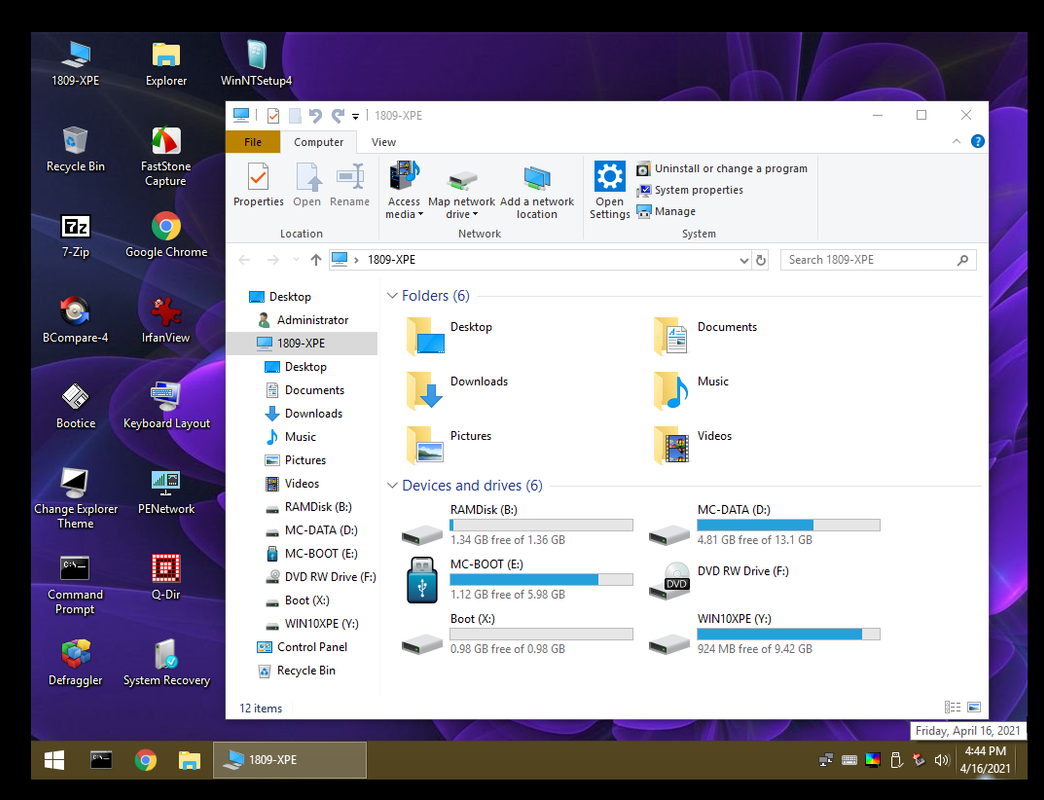
Task: Click Undo in quick access toolbar
Action: (315, 116)
